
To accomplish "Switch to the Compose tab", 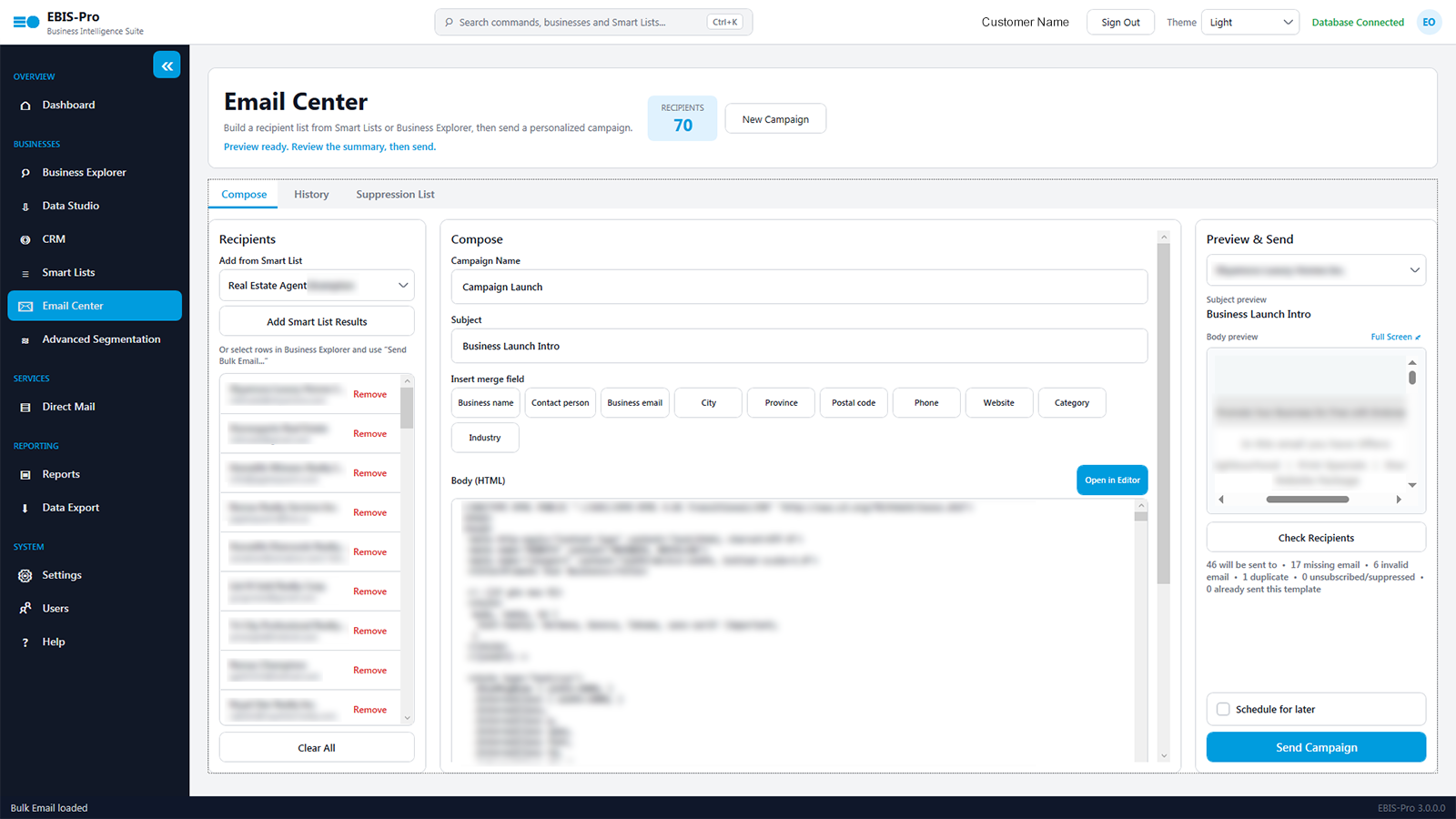I will click(244, 195).
